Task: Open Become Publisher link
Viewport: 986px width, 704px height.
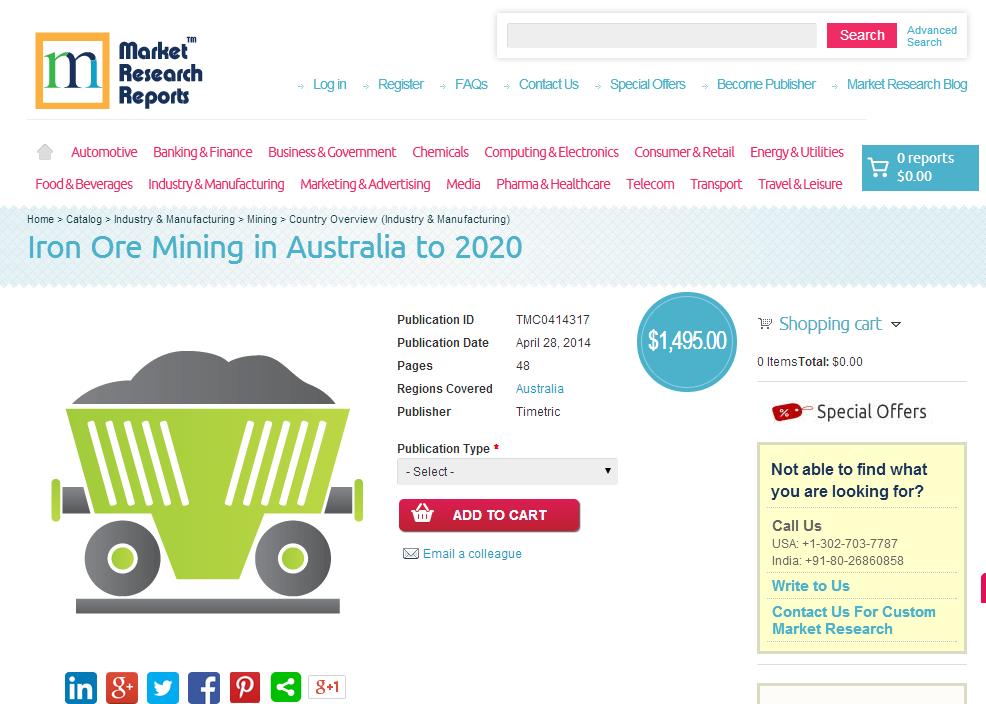Action: pos(766,84)
